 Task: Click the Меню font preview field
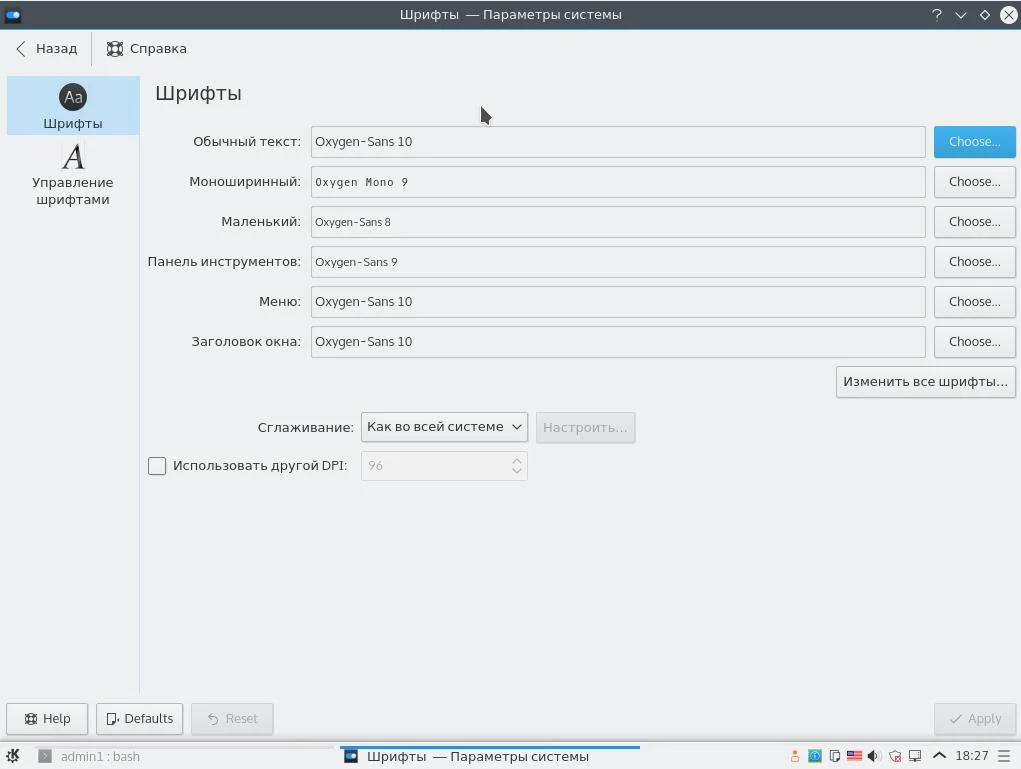tap(618, 302)
